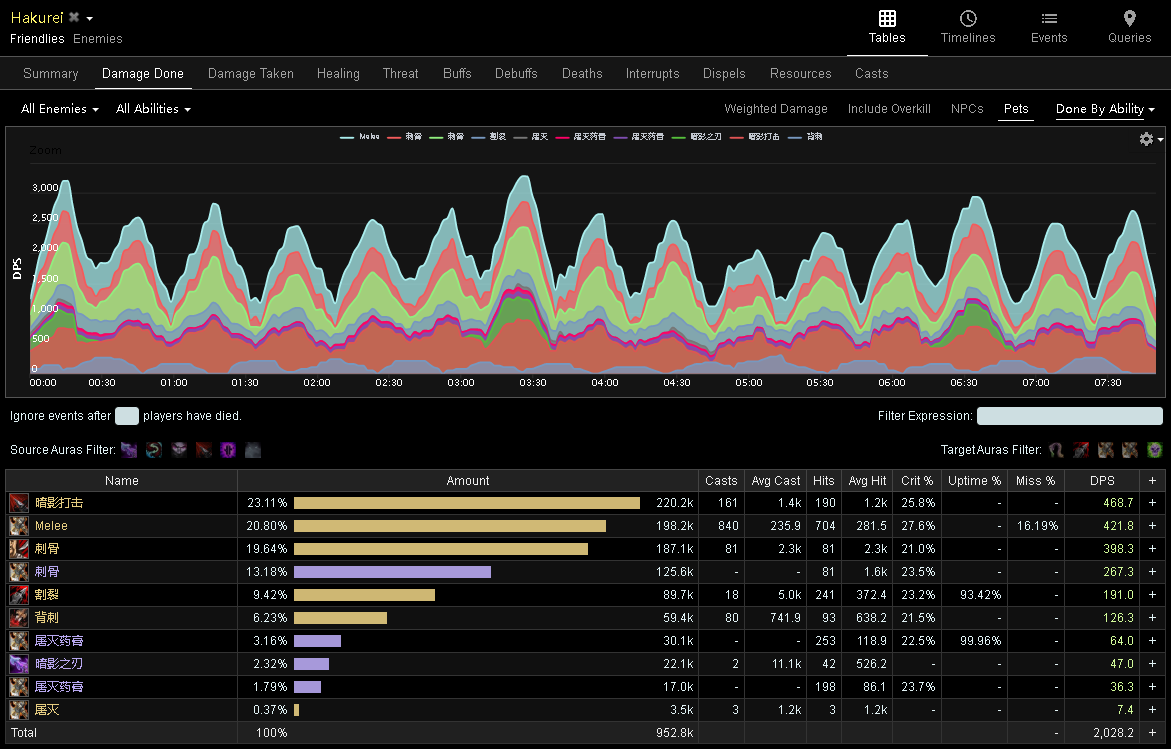Expand the Melee row with its plus
Image resolution: width=1171 pixels, height=749 pixels.
pyautogui.click(x=1152, y=526)
